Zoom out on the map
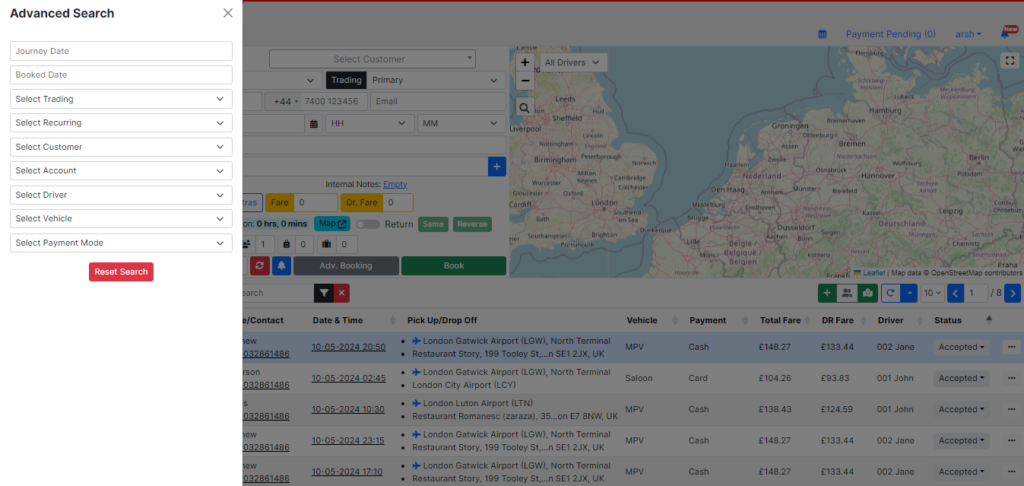 coord(525,81)
